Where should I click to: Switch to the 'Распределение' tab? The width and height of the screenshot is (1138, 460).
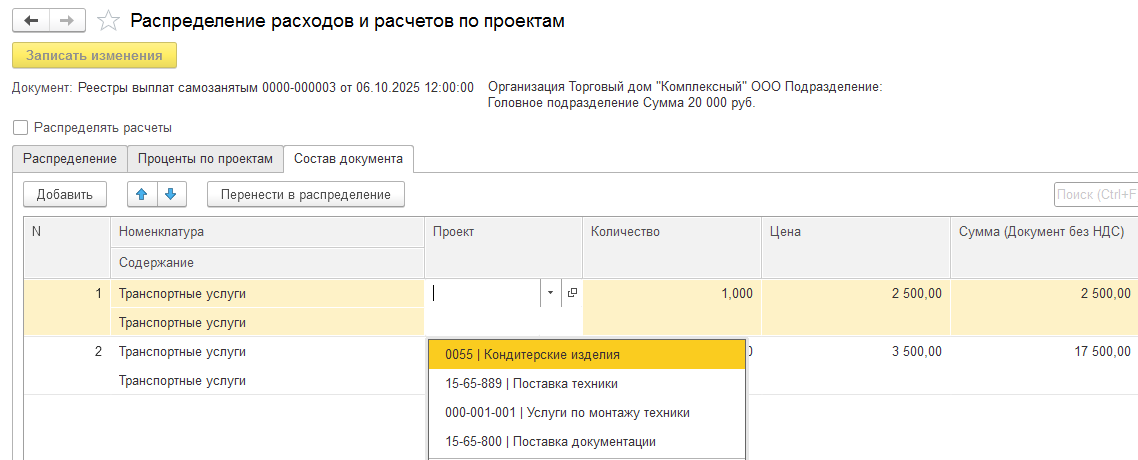pyautogui.click(x=70, y=158)
